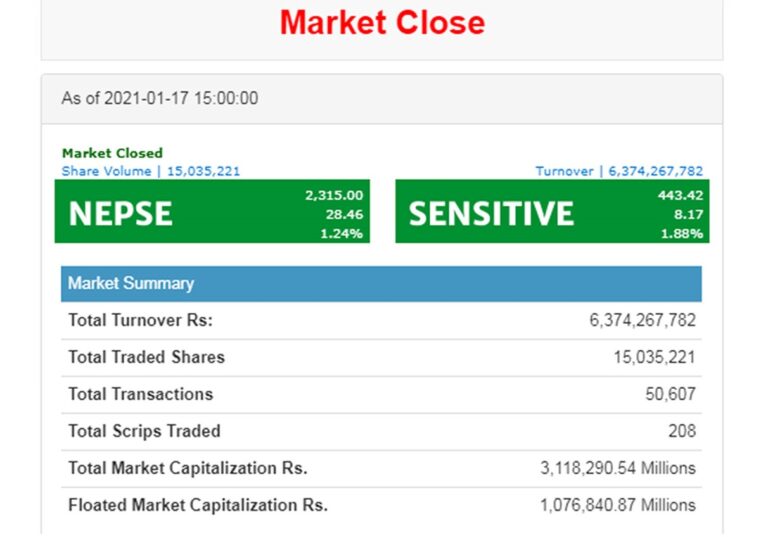Click the As of 2021-01-17 timestamp
Screen dimensions: 768x537
pyautogui.click(x=160, y=98)
